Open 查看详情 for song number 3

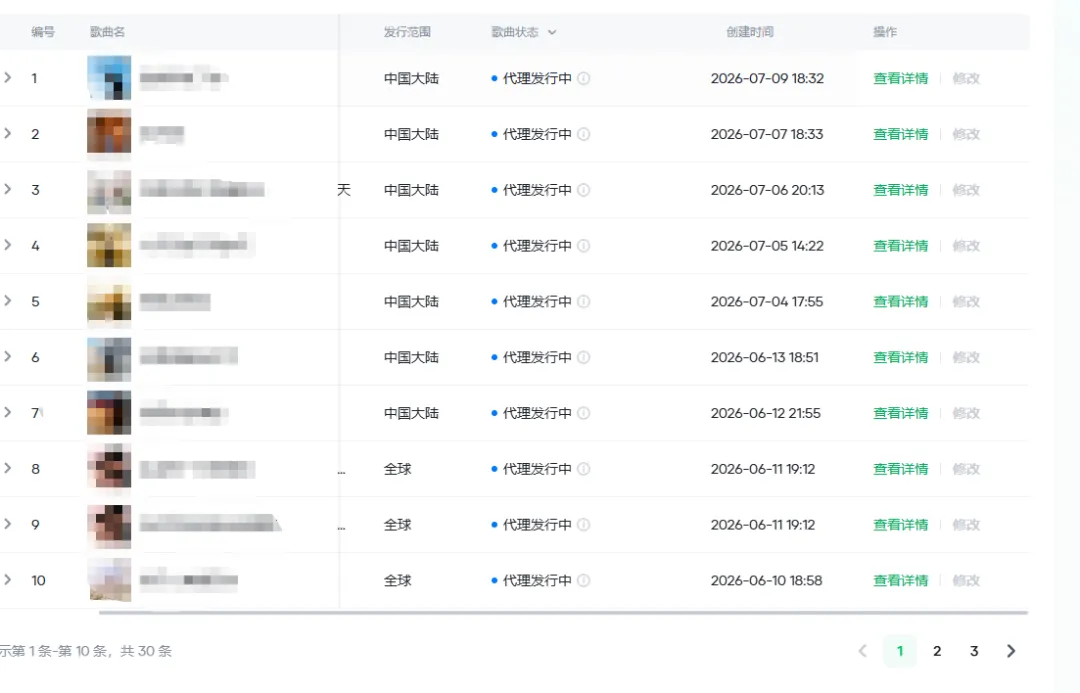pyautogui.click(x=900, y=190)
